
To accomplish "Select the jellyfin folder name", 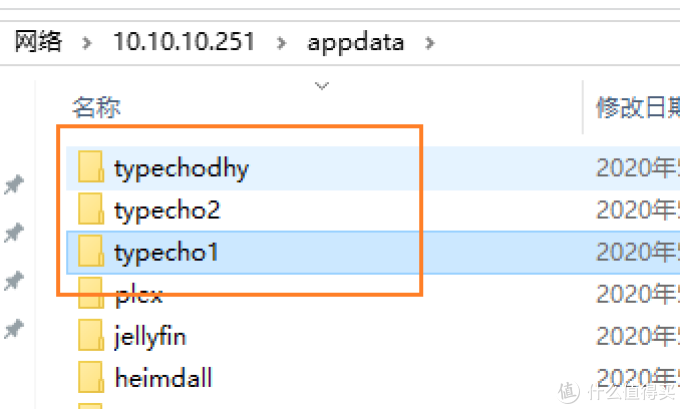I will [150, 337].
